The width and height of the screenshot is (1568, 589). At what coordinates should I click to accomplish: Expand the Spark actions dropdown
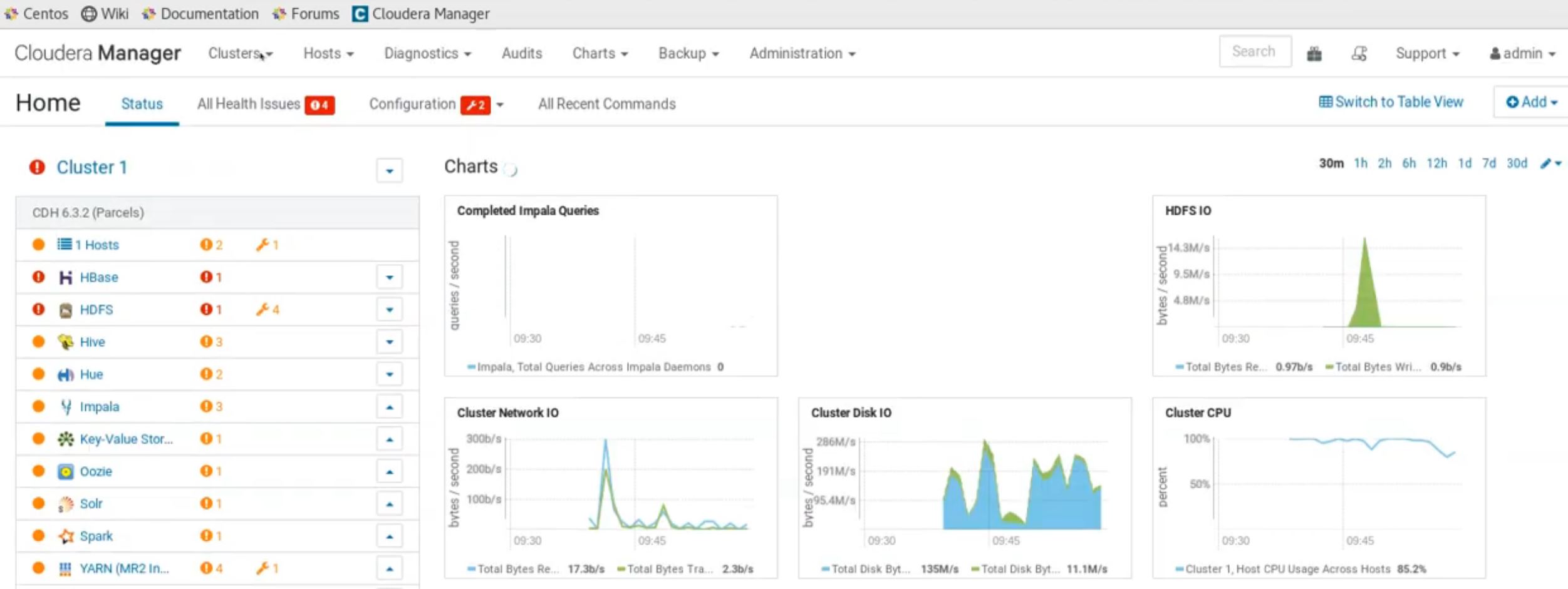389,536
